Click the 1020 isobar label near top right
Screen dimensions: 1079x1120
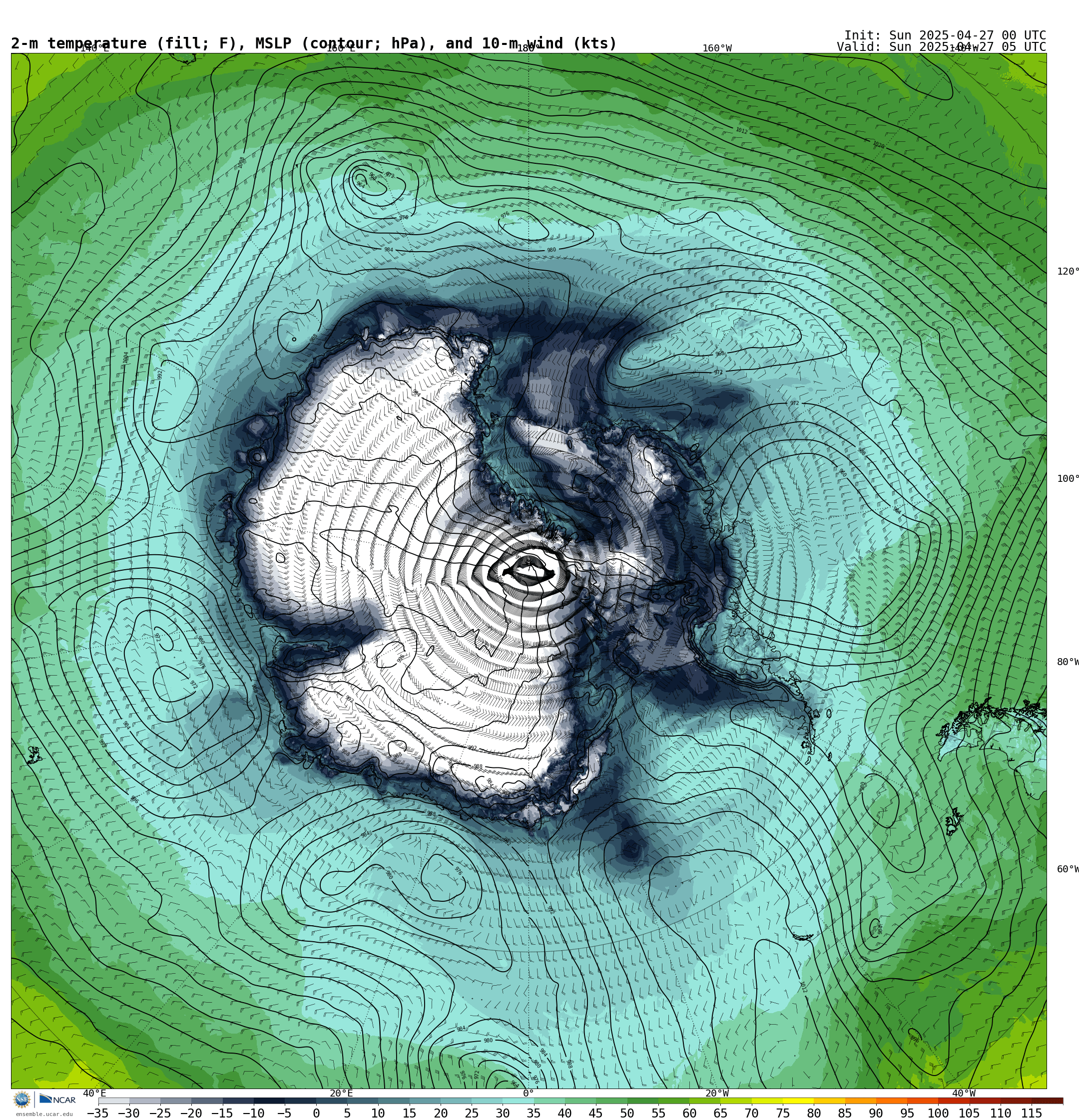click(x=878, y=145)
